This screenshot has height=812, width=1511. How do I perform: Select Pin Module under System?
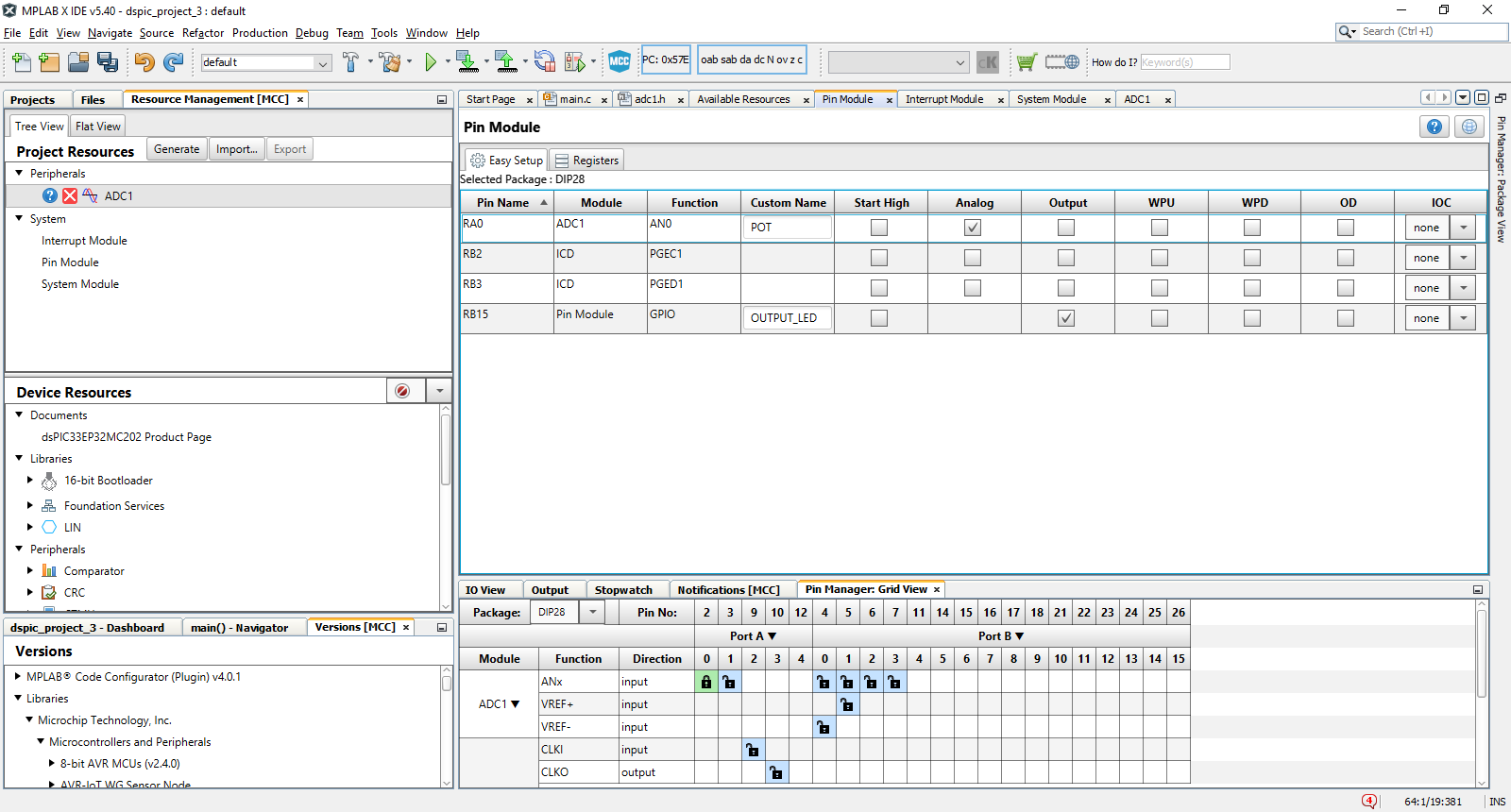point(70,262)
